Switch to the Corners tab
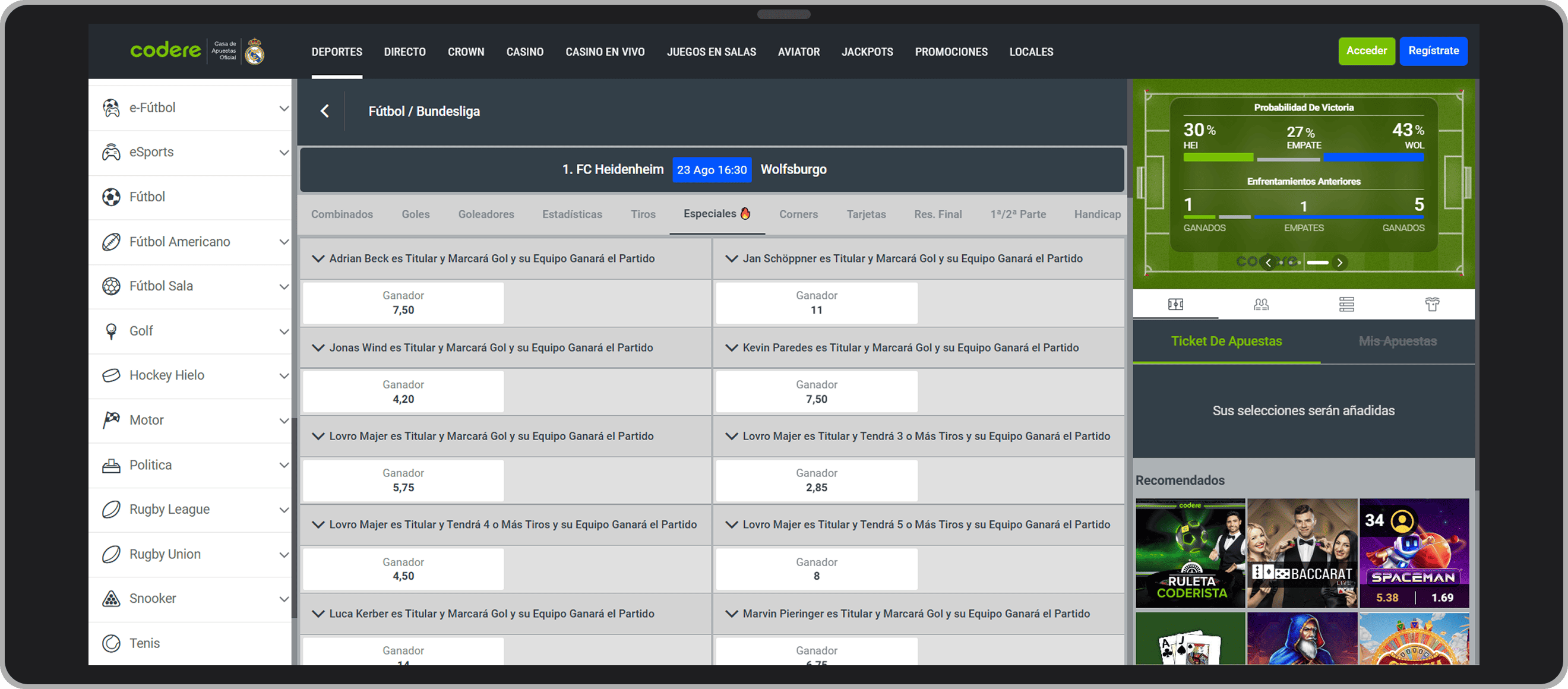 (799, 214)
